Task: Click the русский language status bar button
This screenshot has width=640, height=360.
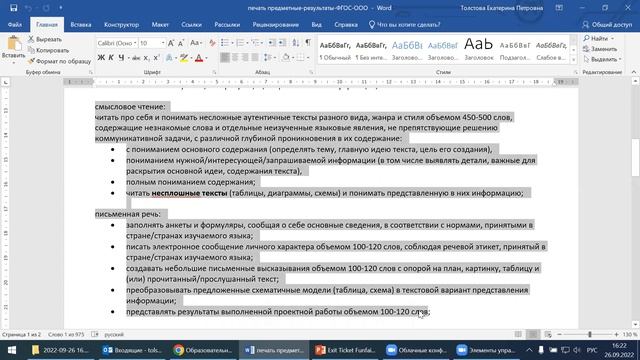Action: (114, 334)
